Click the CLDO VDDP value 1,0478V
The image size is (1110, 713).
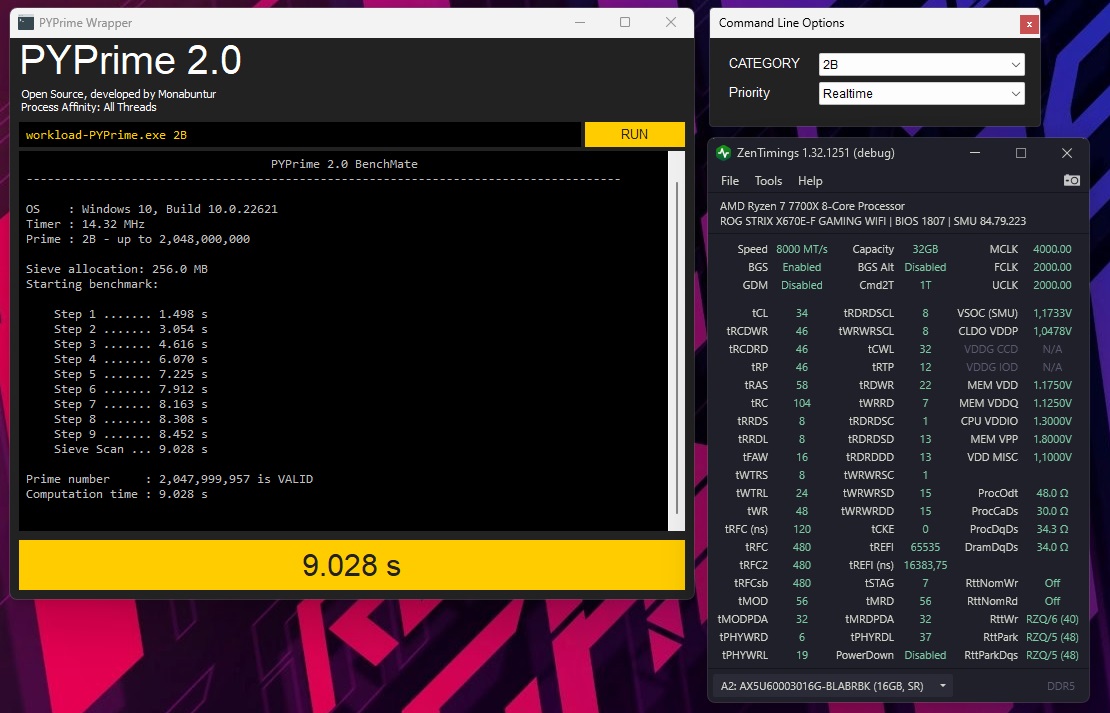tap(1052, 331)
